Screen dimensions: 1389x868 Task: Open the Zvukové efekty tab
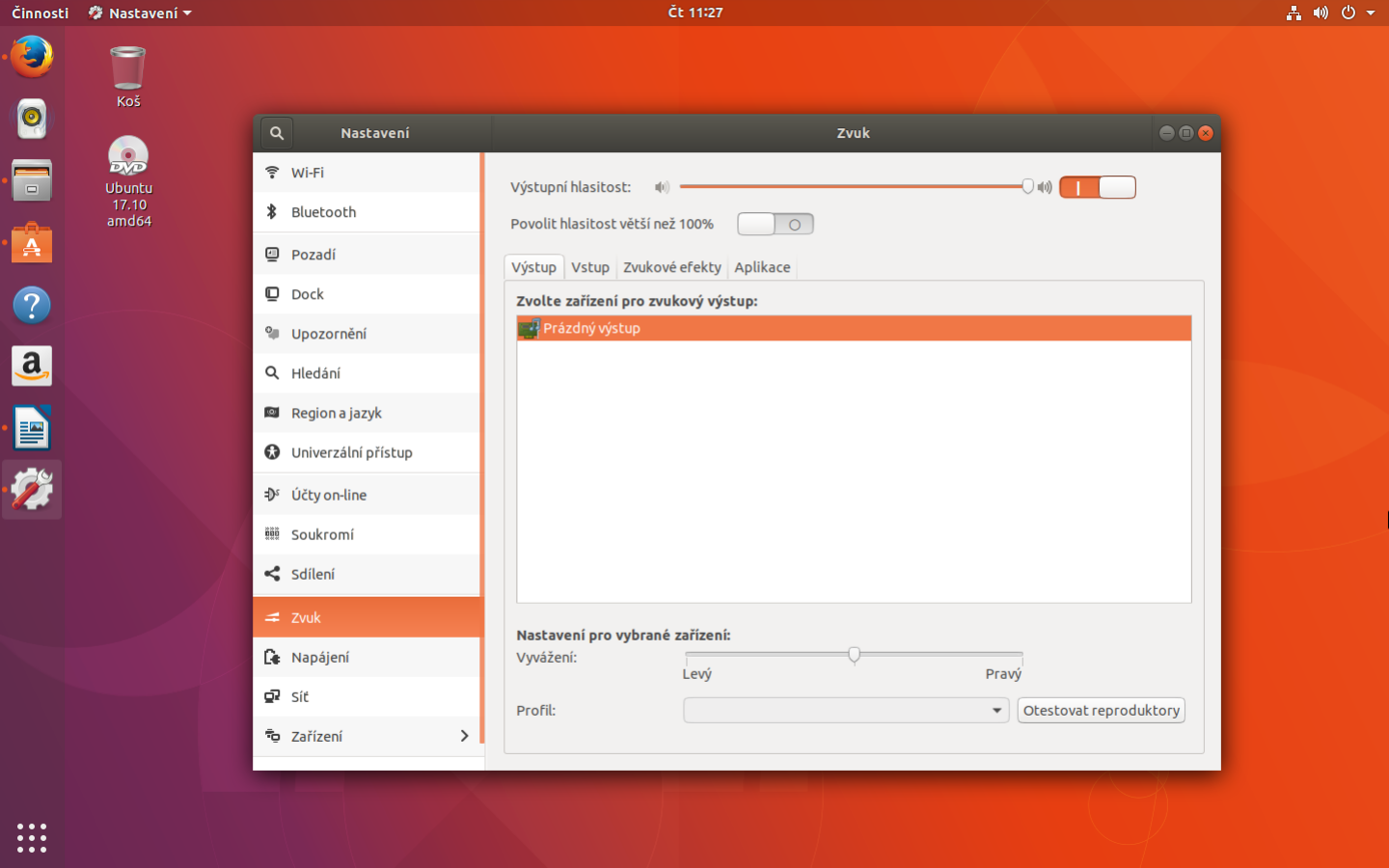pos(671,267)
